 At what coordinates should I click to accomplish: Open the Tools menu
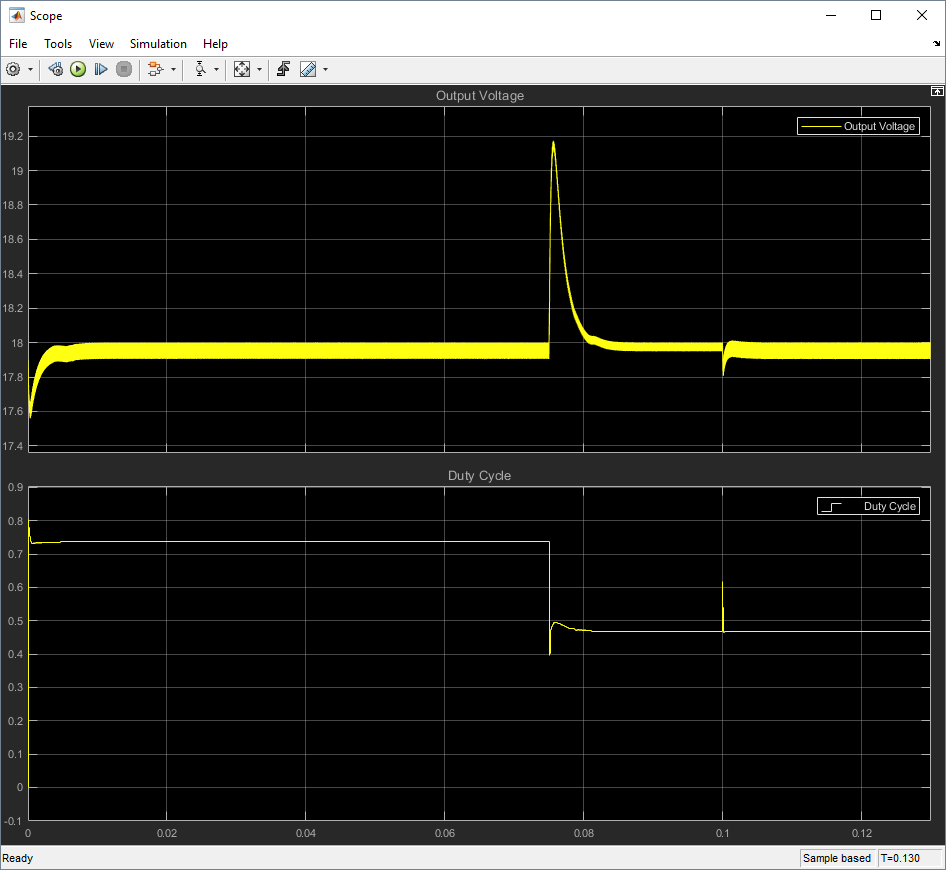[x=58, y=44]
